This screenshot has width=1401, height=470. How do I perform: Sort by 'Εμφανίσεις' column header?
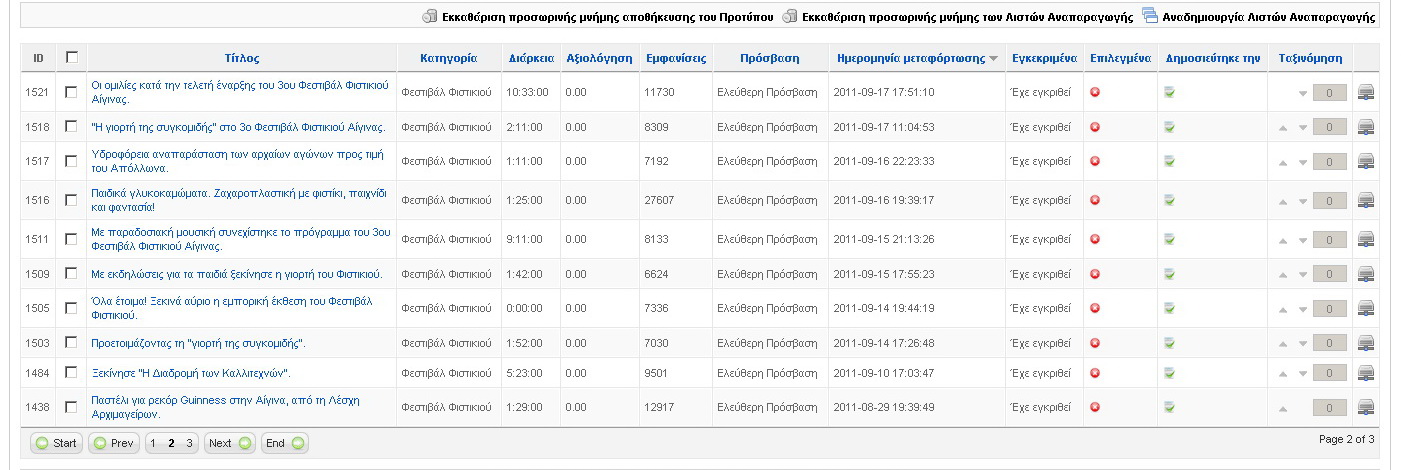click(675, 59)
